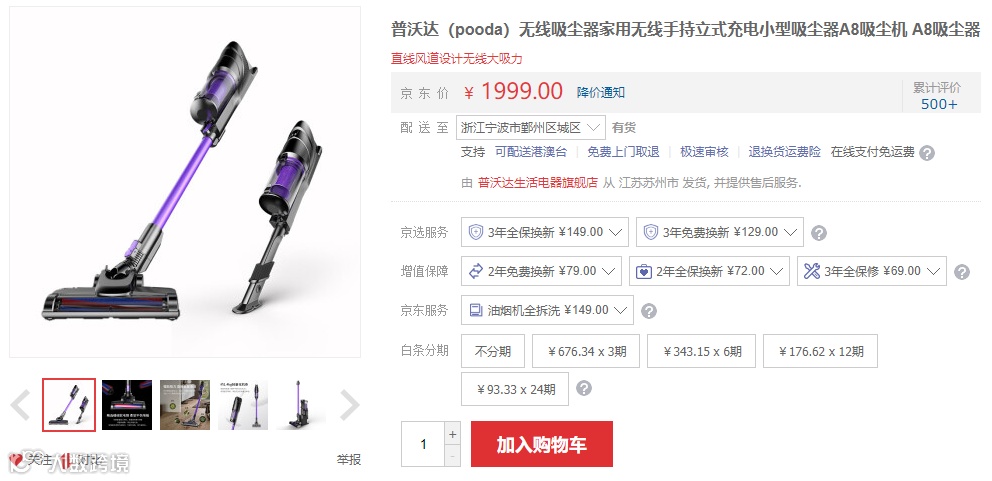This screenshot has height=481, width=992.
Task: Click the heart 关注 icon below thumbnails
Action: pyautogui.click(x=16, y=460)
